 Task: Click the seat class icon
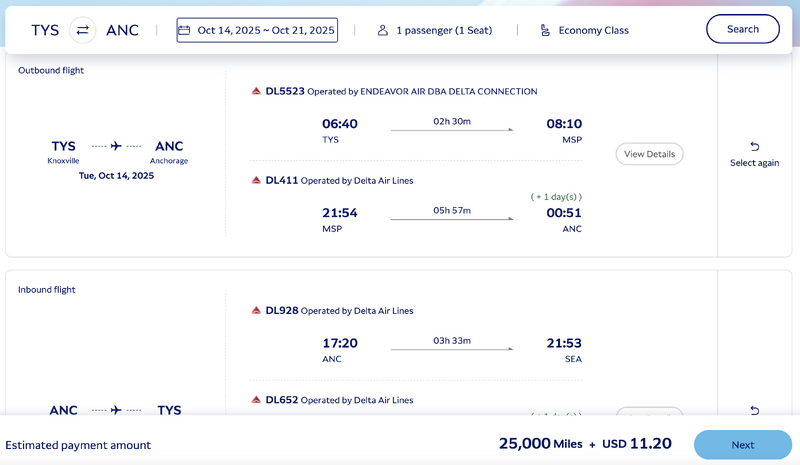click(544, 30)
